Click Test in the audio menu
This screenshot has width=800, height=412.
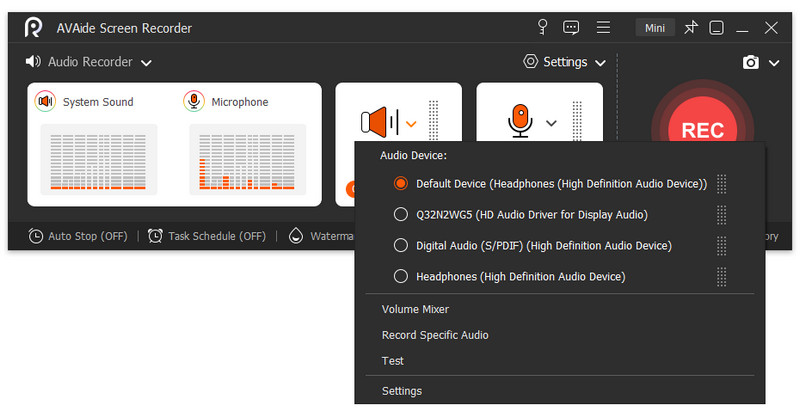(x=392, y=361)
